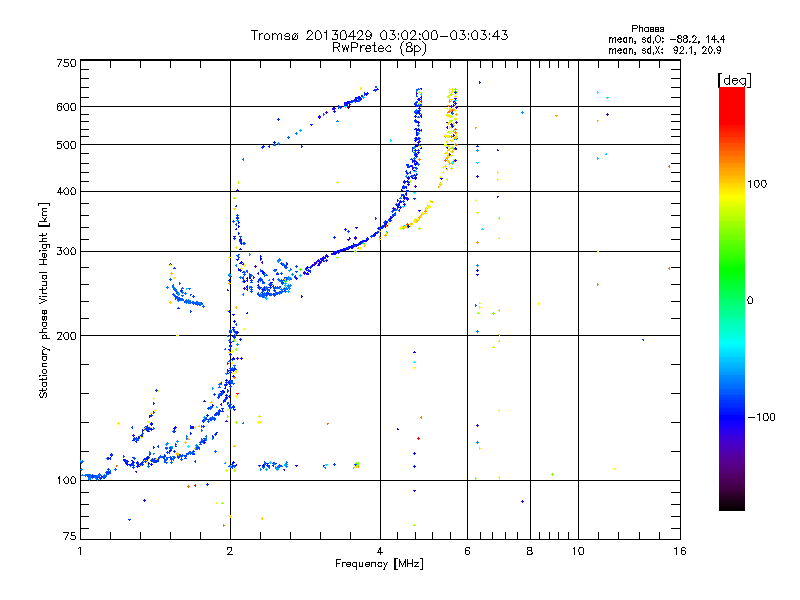Click the frequency axis tick label "1"
The height and width of the screenshot is (600, 800).
[80, 551]
